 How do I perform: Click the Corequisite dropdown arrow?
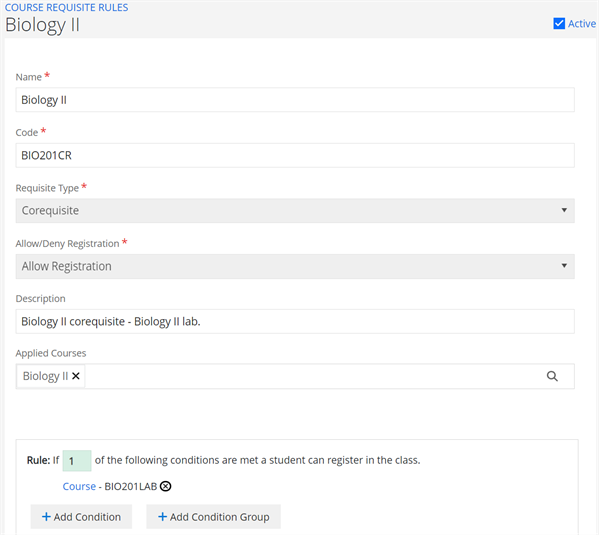(564, 210)
